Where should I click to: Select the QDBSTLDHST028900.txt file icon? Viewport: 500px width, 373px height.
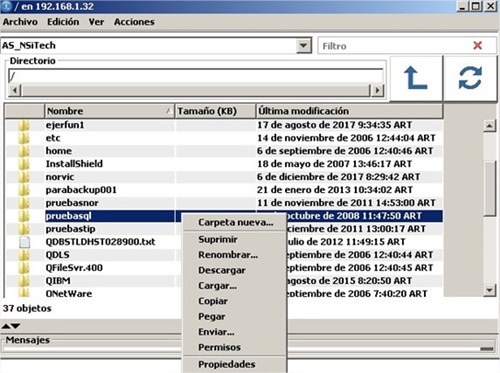tap(24, 242)
